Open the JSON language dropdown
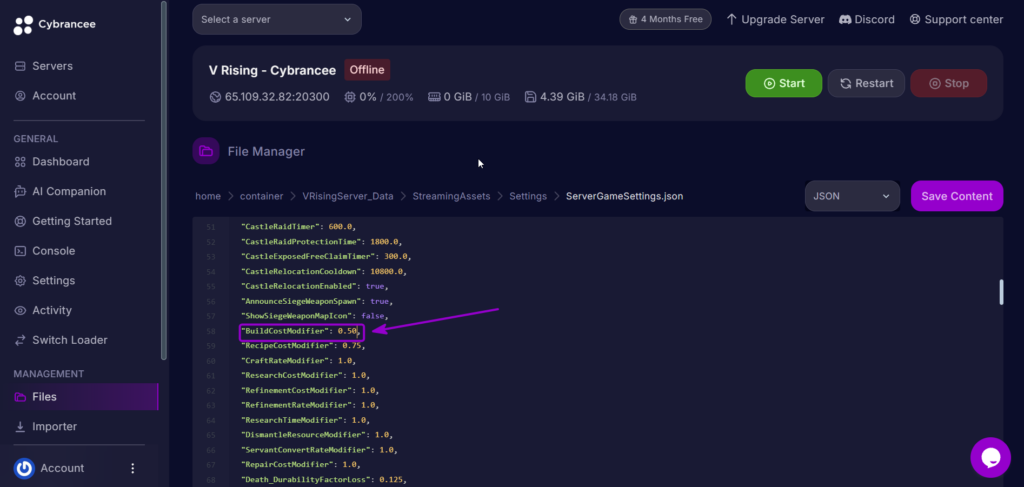 pyautogui.click(x=852, y=196)
